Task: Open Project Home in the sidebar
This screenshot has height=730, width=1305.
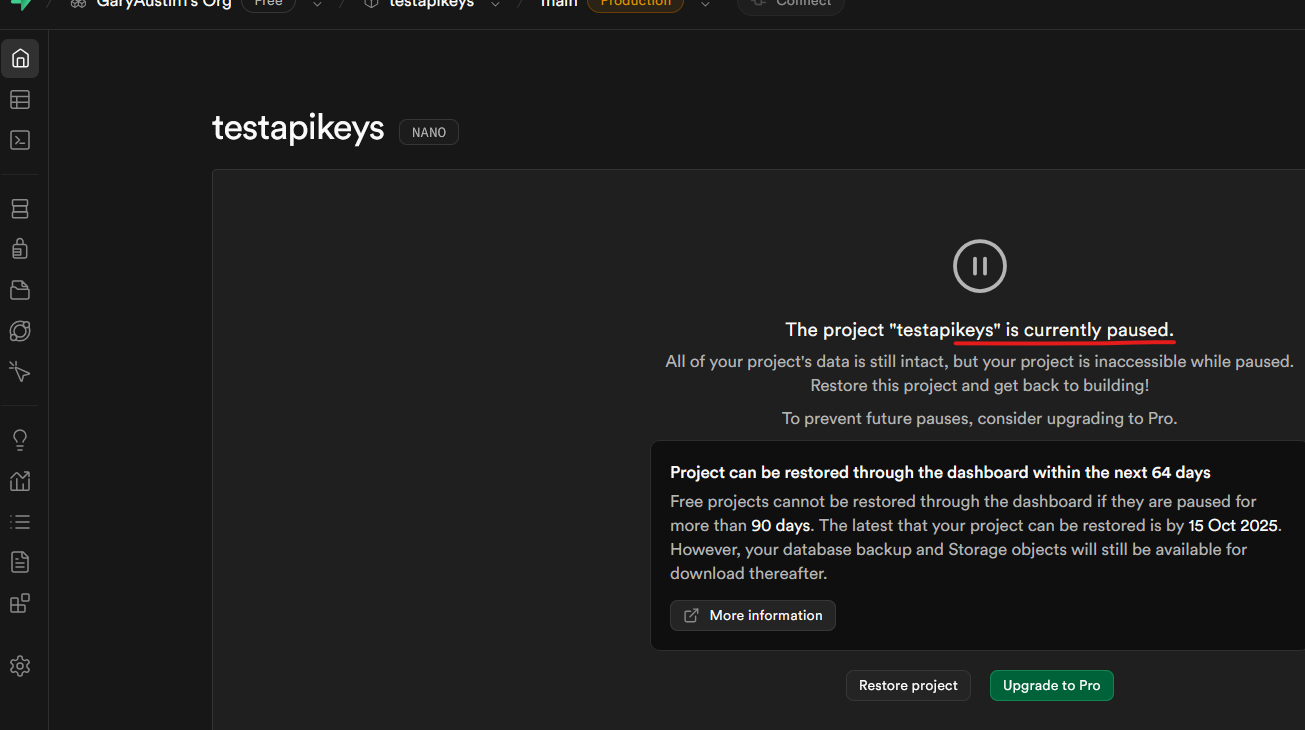Action: click(20, 58)
